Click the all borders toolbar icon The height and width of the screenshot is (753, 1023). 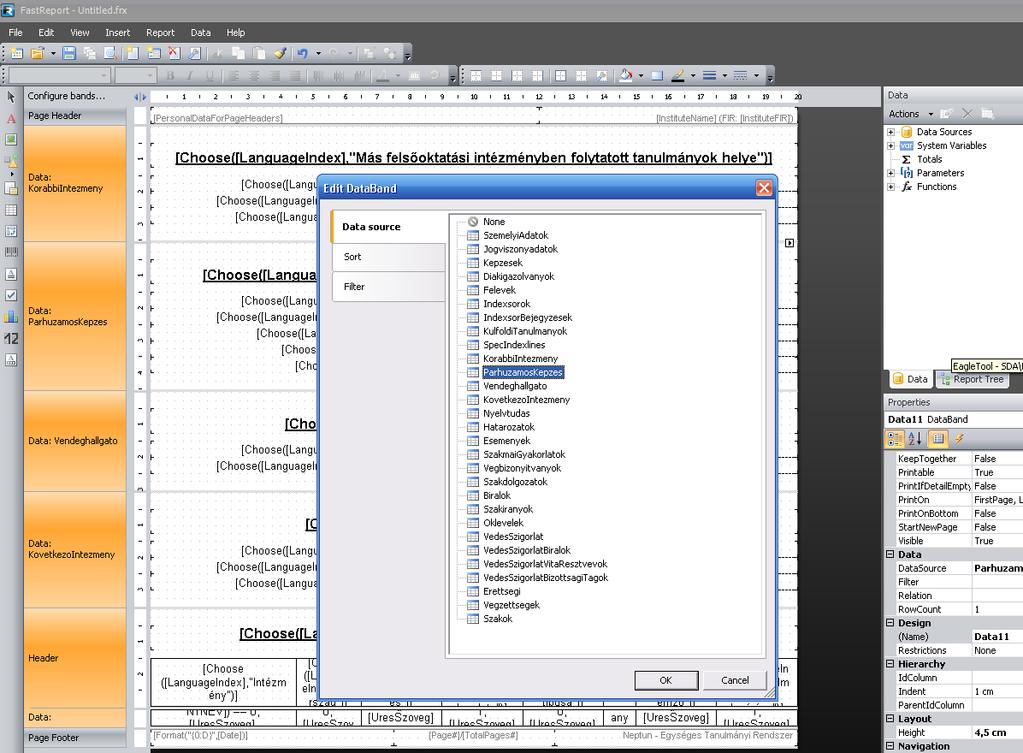(560, 76)
